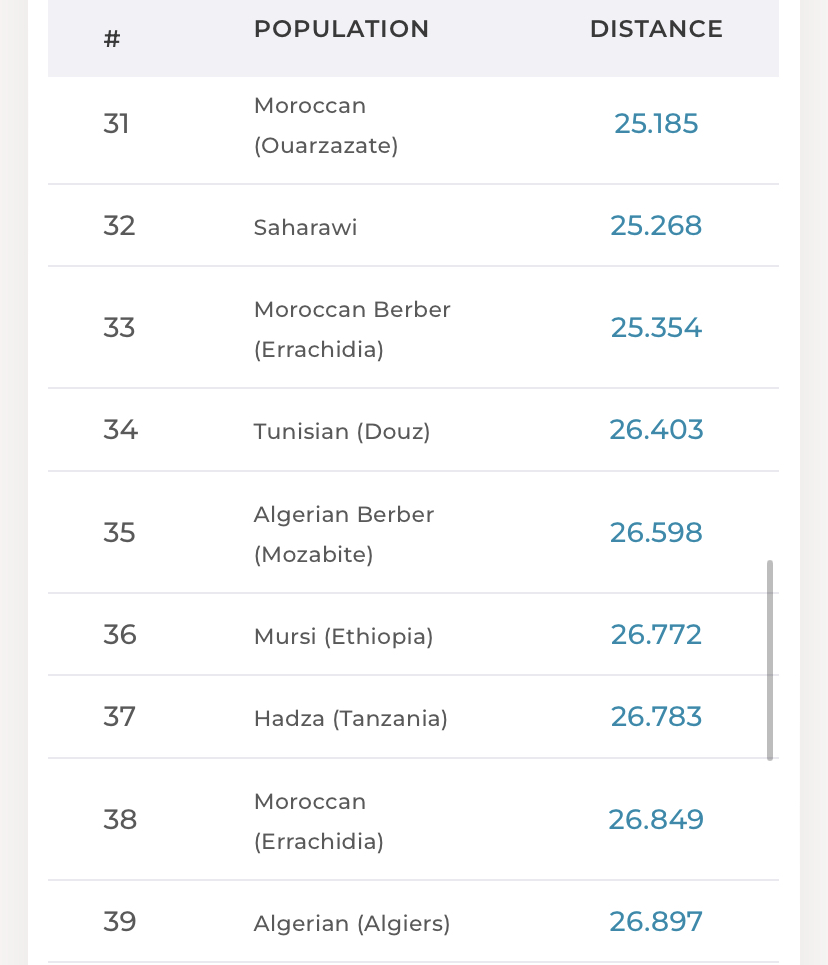Select the 26.403 distance for Tunisian (Douz)
The image size is (828, 965).
(656, 430)
